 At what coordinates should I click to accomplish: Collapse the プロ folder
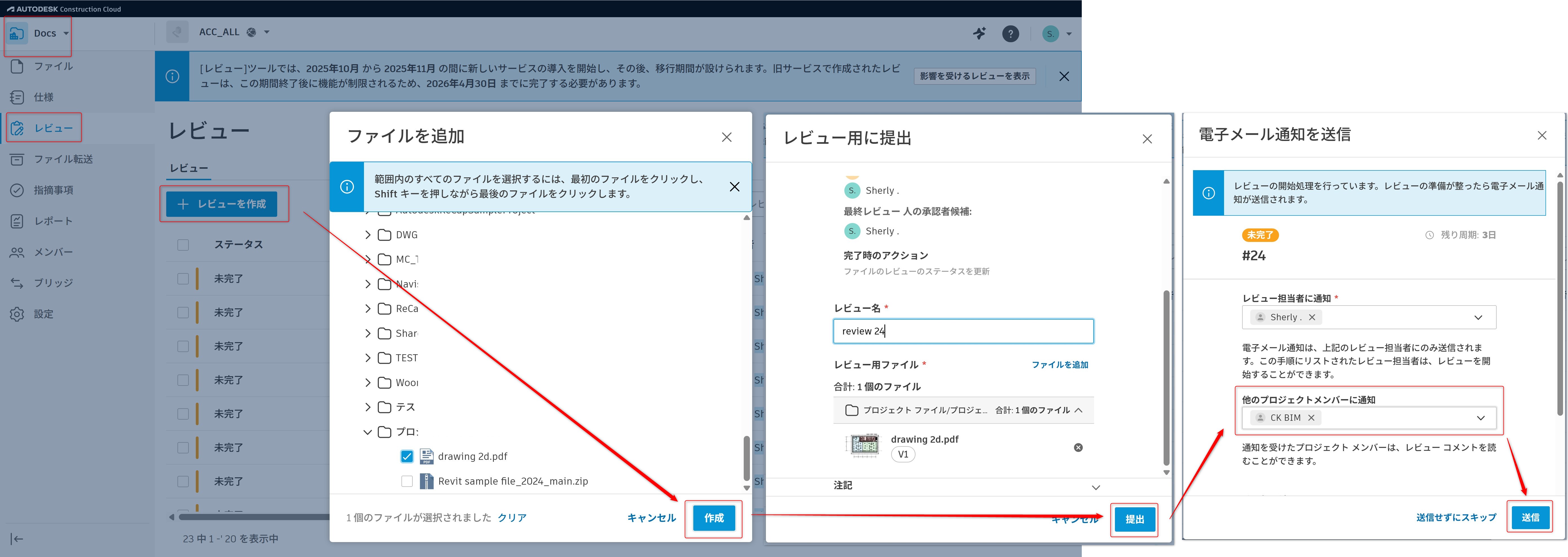[x=368, y=432]
